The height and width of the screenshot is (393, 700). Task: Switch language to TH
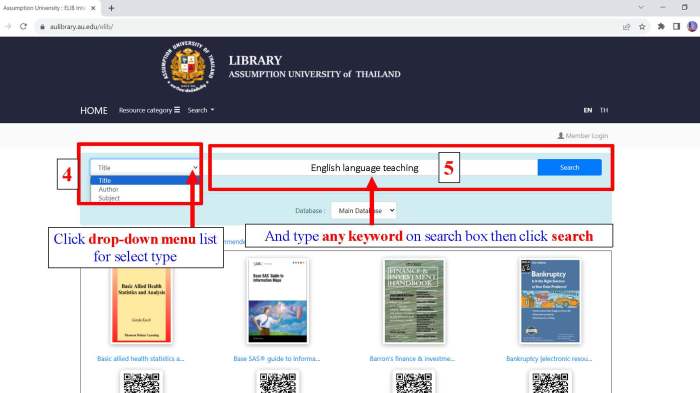pos(604,110)
